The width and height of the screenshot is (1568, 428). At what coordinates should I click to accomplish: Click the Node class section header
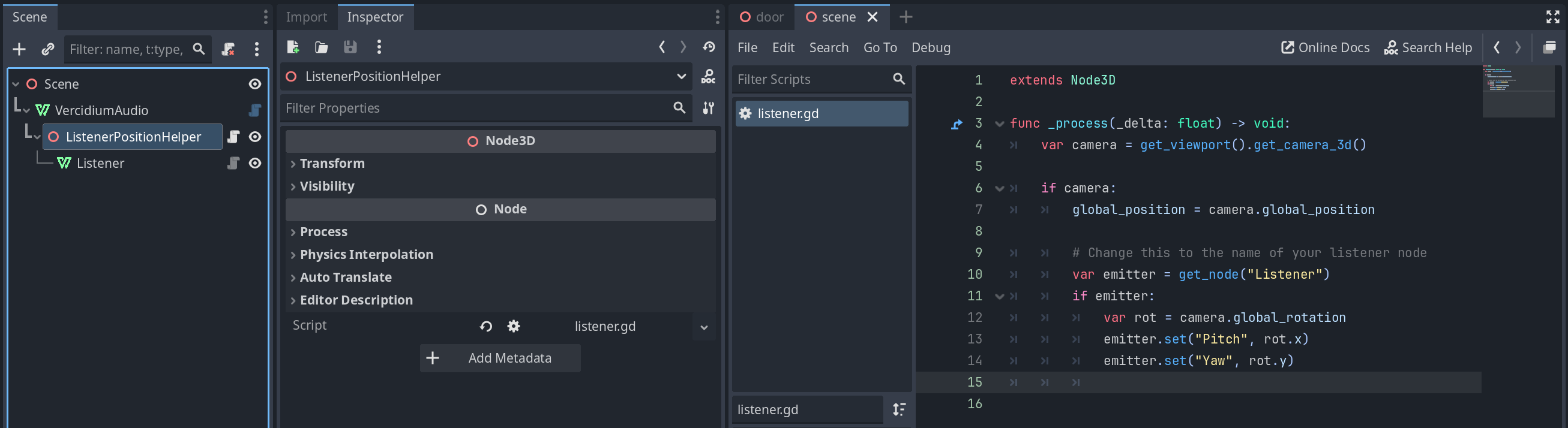tap(500, 209)
